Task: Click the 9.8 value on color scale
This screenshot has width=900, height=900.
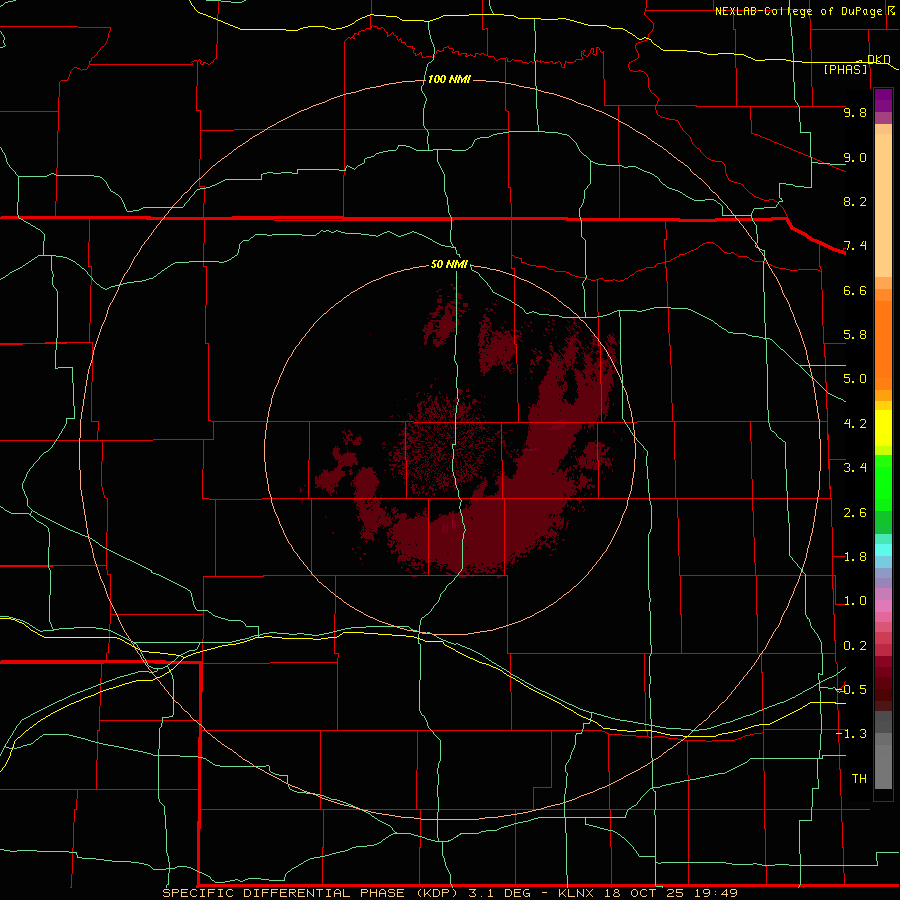Action: pos(855,112)
